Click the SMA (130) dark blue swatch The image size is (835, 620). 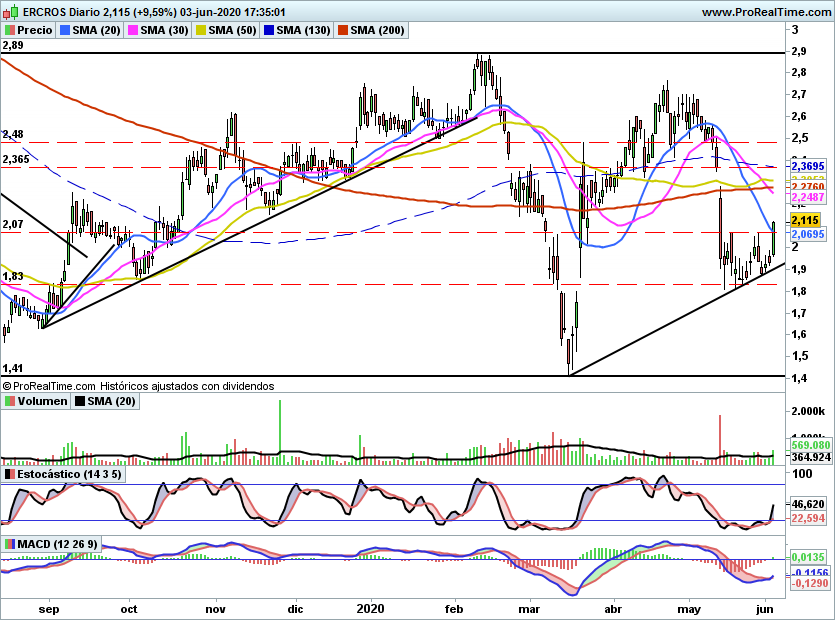tap(269, 30)
